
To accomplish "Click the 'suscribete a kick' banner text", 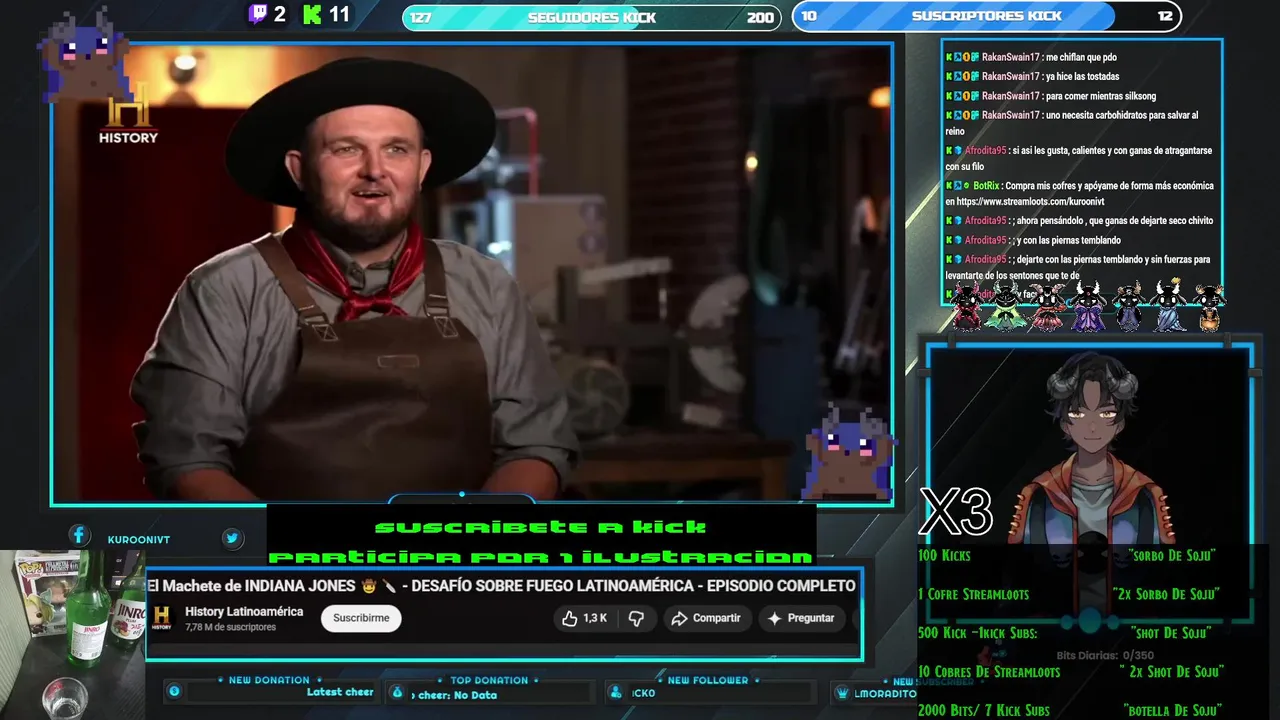I will (x=540, y=526).
